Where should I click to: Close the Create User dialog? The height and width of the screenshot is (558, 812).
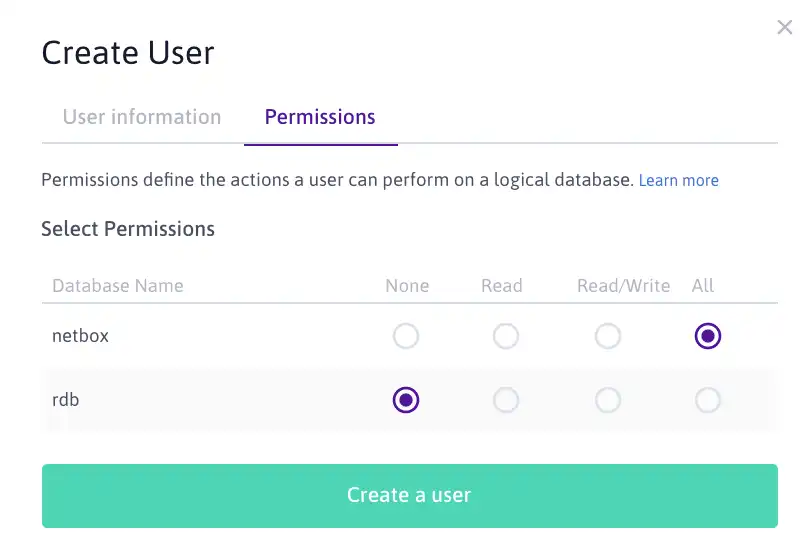(x=785, y=27)
